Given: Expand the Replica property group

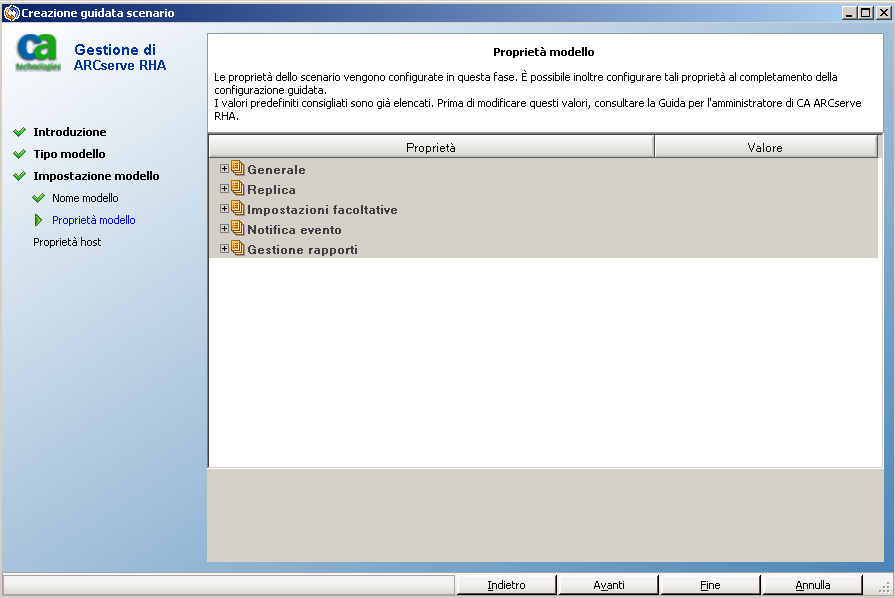Looking at the screenshot, I should click(224, 189).
